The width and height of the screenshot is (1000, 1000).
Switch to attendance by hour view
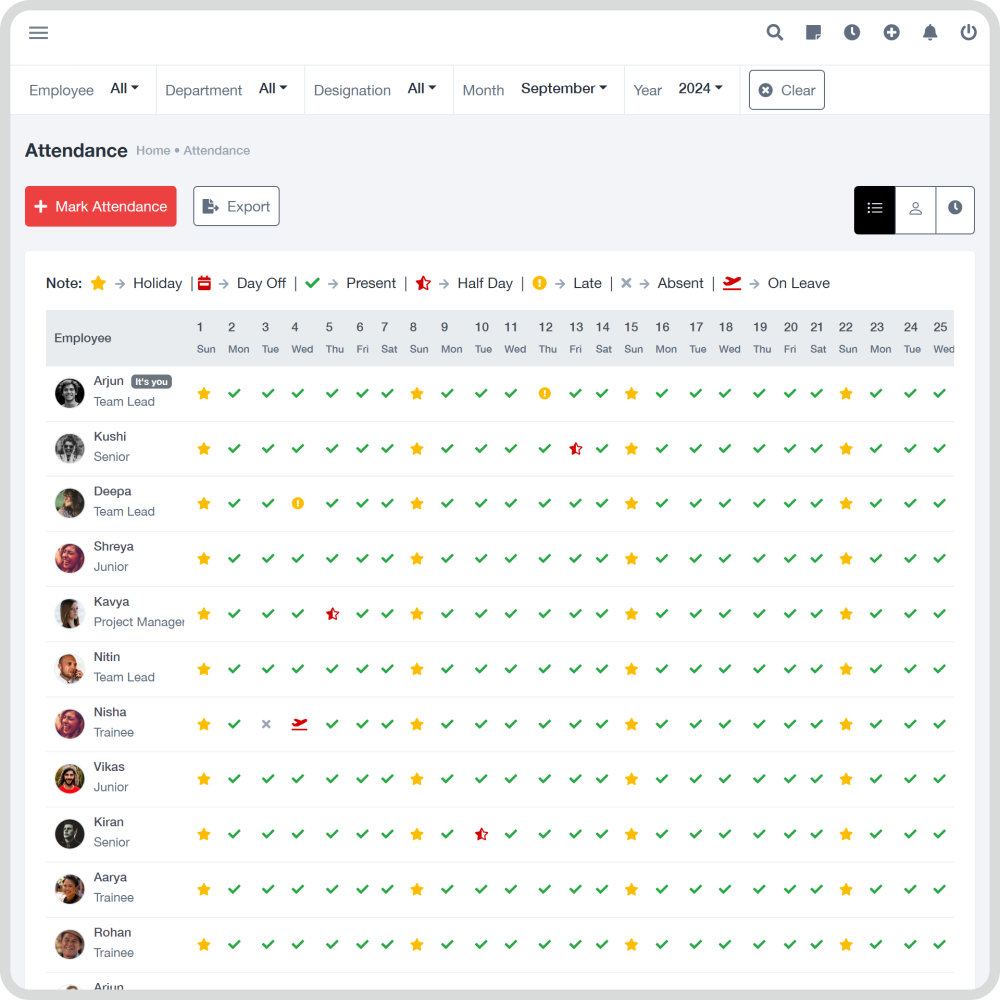(955, 210)
